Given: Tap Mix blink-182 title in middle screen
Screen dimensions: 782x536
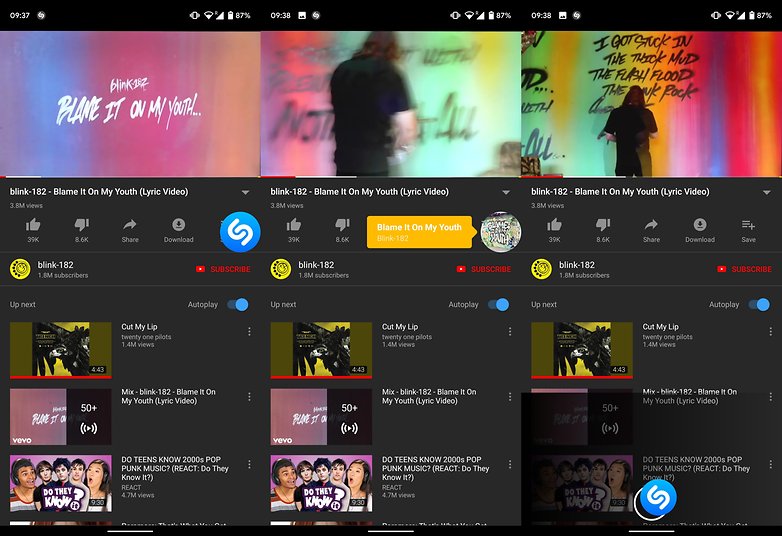Looking at the screenshot, I should [429, 396].
